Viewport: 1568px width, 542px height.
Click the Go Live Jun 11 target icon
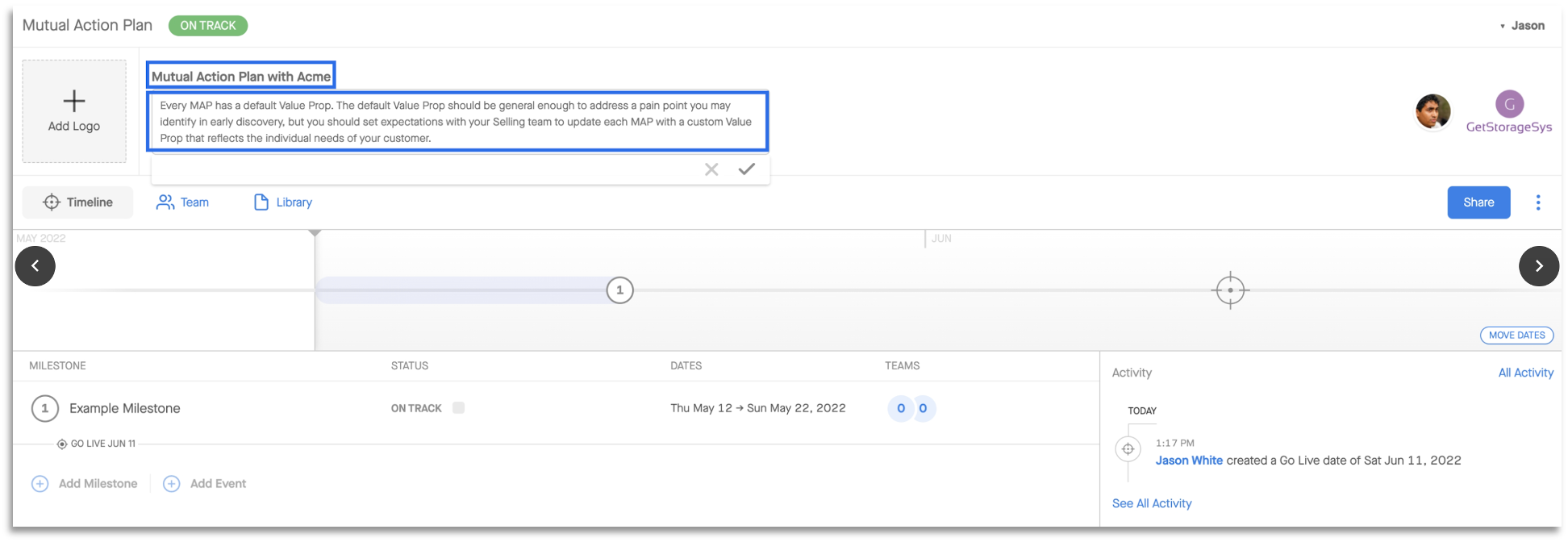tap(62, 444)
